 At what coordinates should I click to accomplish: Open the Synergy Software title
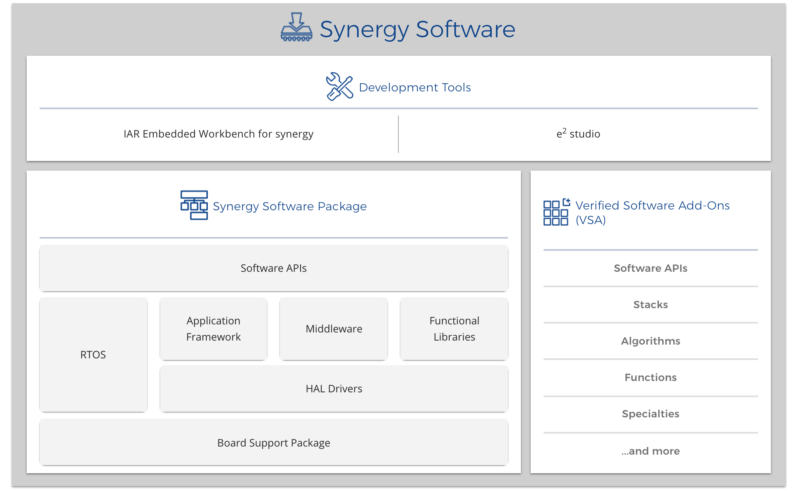(x=417, y=29)
